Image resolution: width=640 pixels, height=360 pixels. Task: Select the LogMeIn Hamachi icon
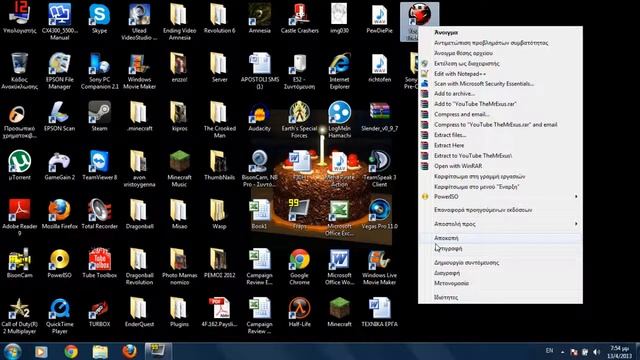[340, 113]
